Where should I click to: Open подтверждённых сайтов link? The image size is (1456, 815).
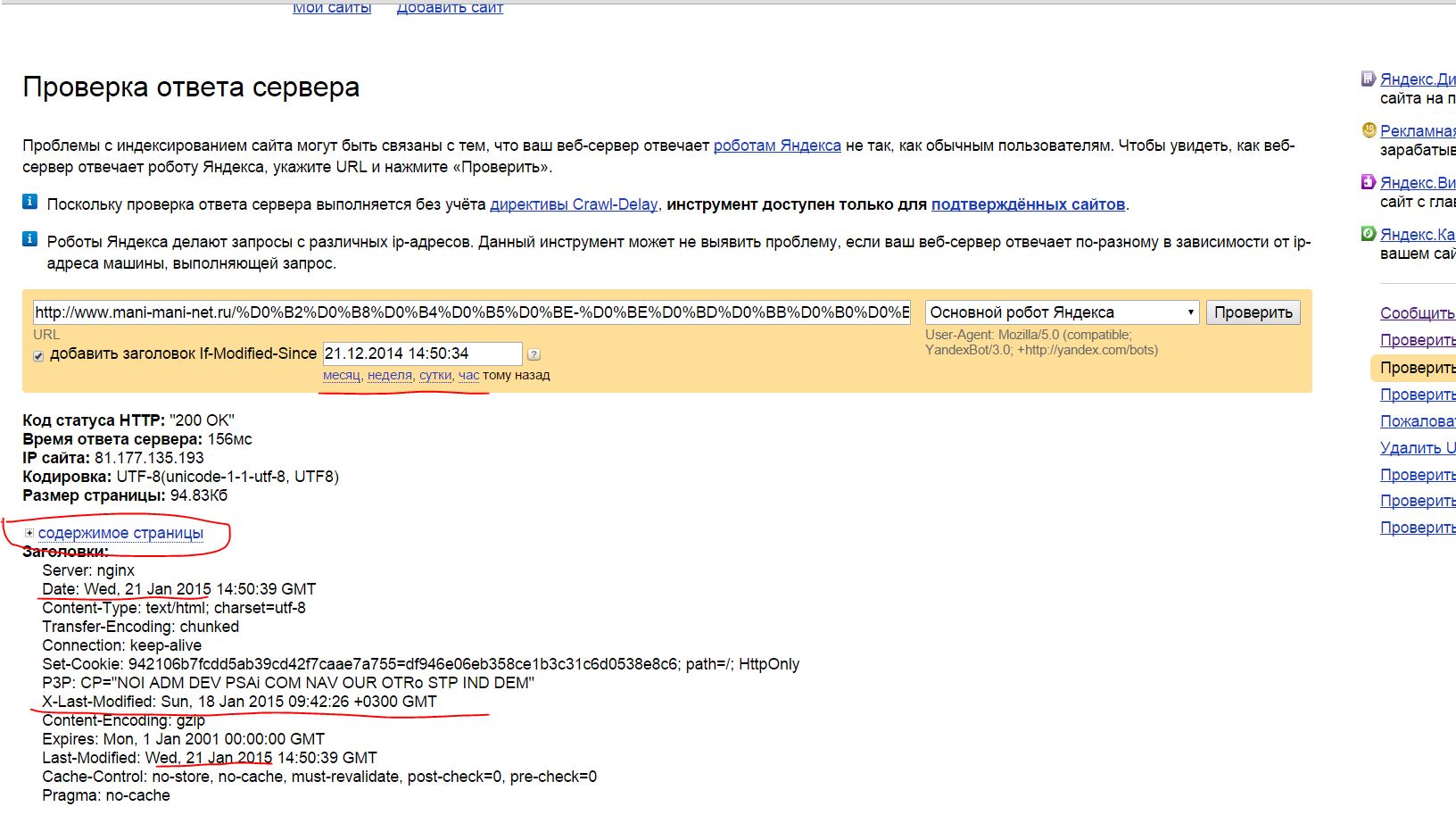click(x=1028, y=204)
